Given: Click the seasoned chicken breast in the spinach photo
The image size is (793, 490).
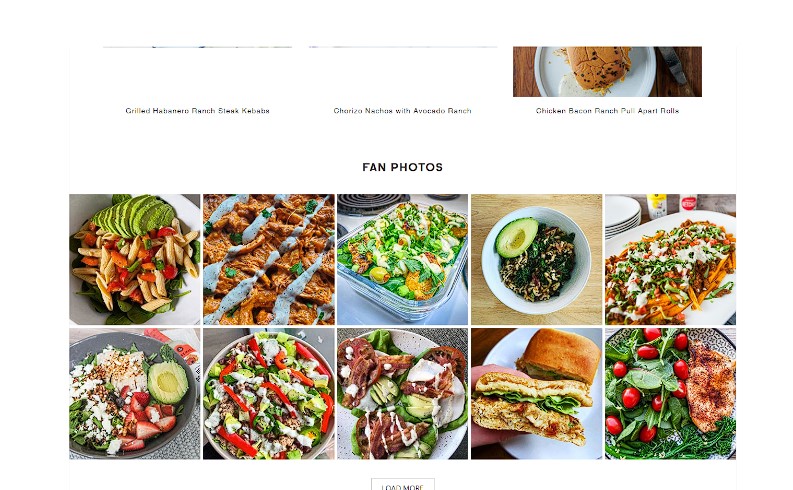Looking at the screenshot, I should pos(711,385).
